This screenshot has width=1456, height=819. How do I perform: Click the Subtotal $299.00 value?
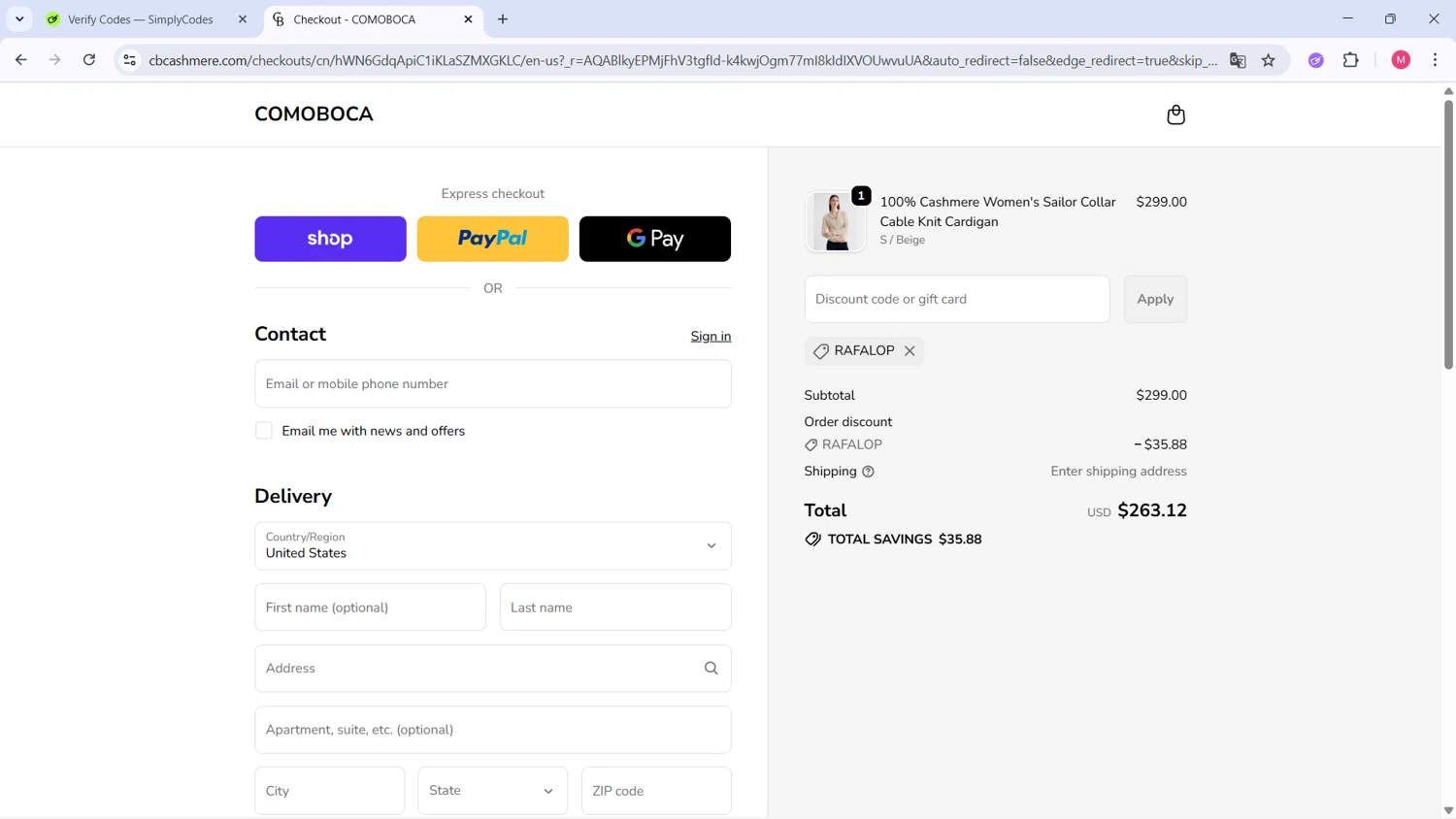pos(1161,396)
